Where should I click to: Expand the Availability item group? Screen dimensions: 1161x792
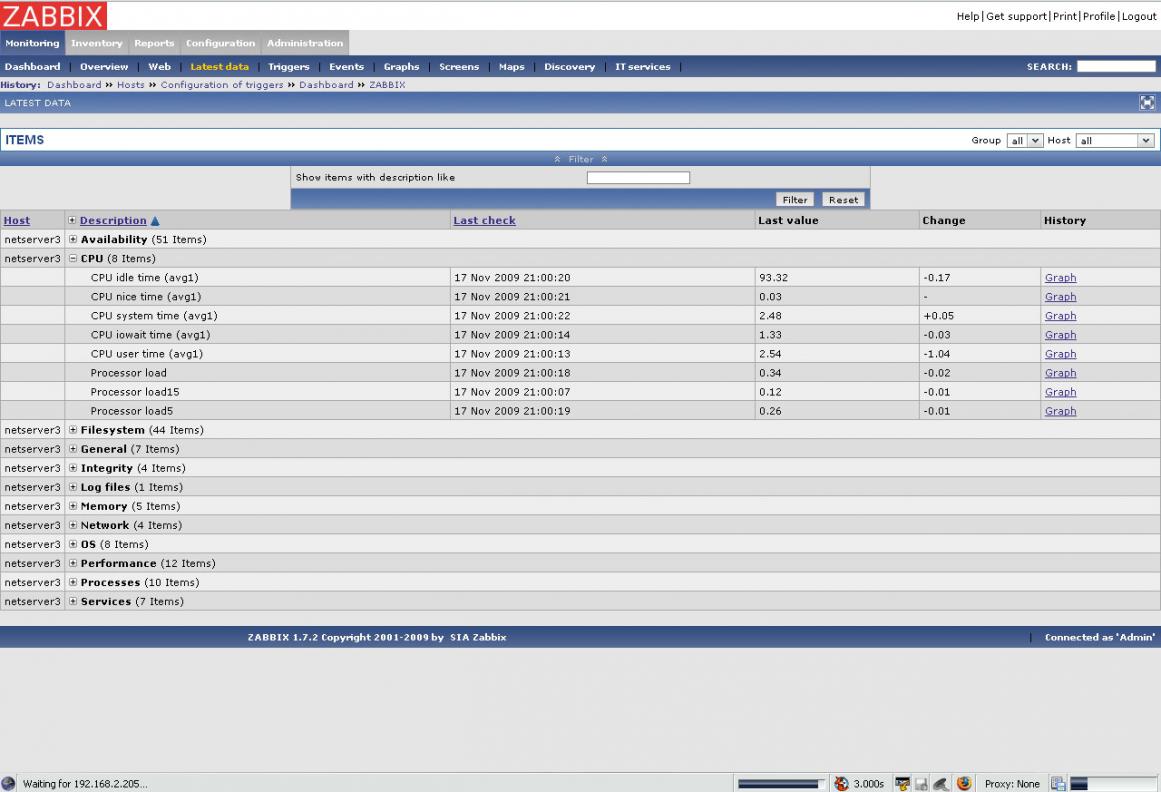tap(73, 239)
